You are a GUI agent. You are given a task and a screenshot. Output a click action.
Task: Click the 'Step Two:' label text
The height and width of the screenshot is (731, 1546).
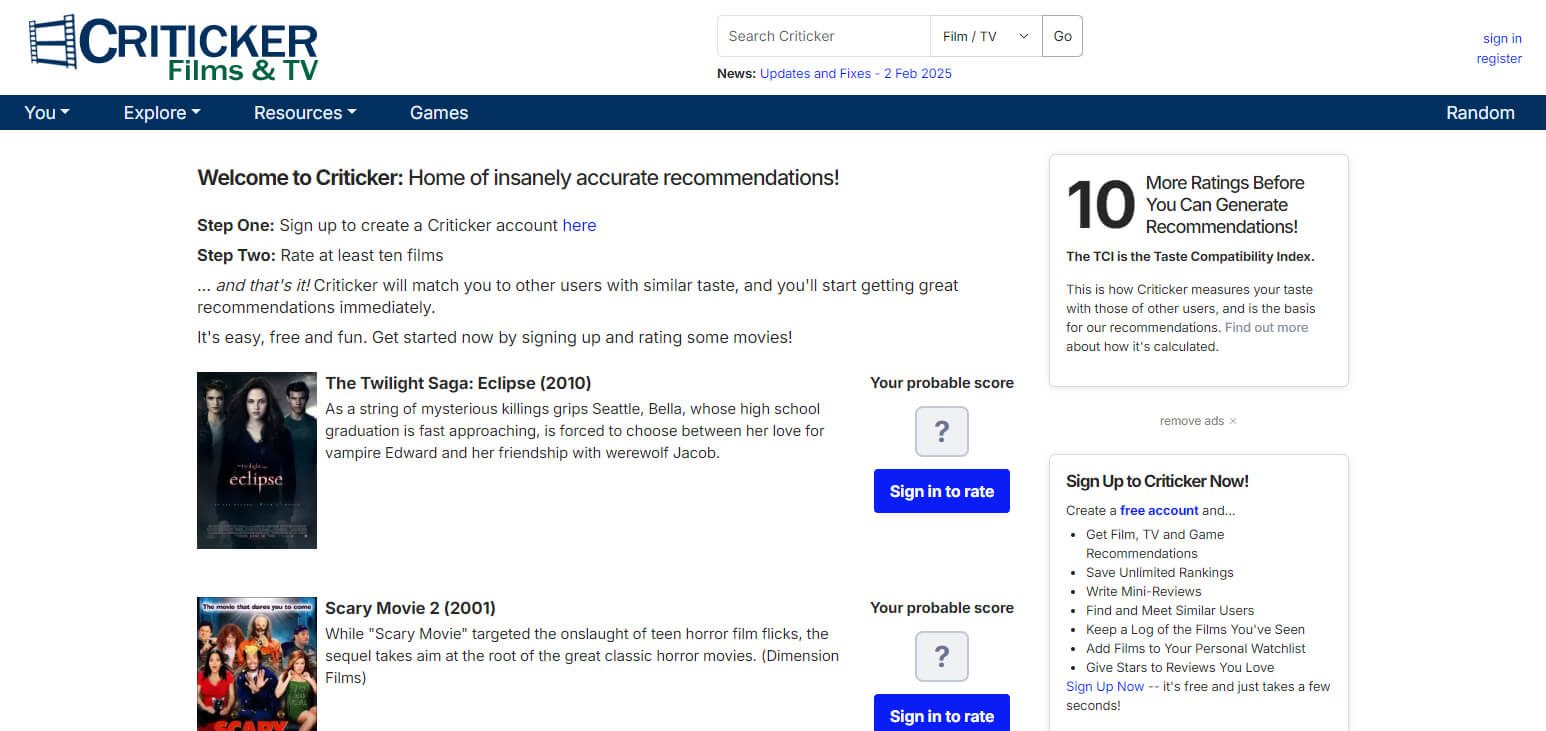236,255
